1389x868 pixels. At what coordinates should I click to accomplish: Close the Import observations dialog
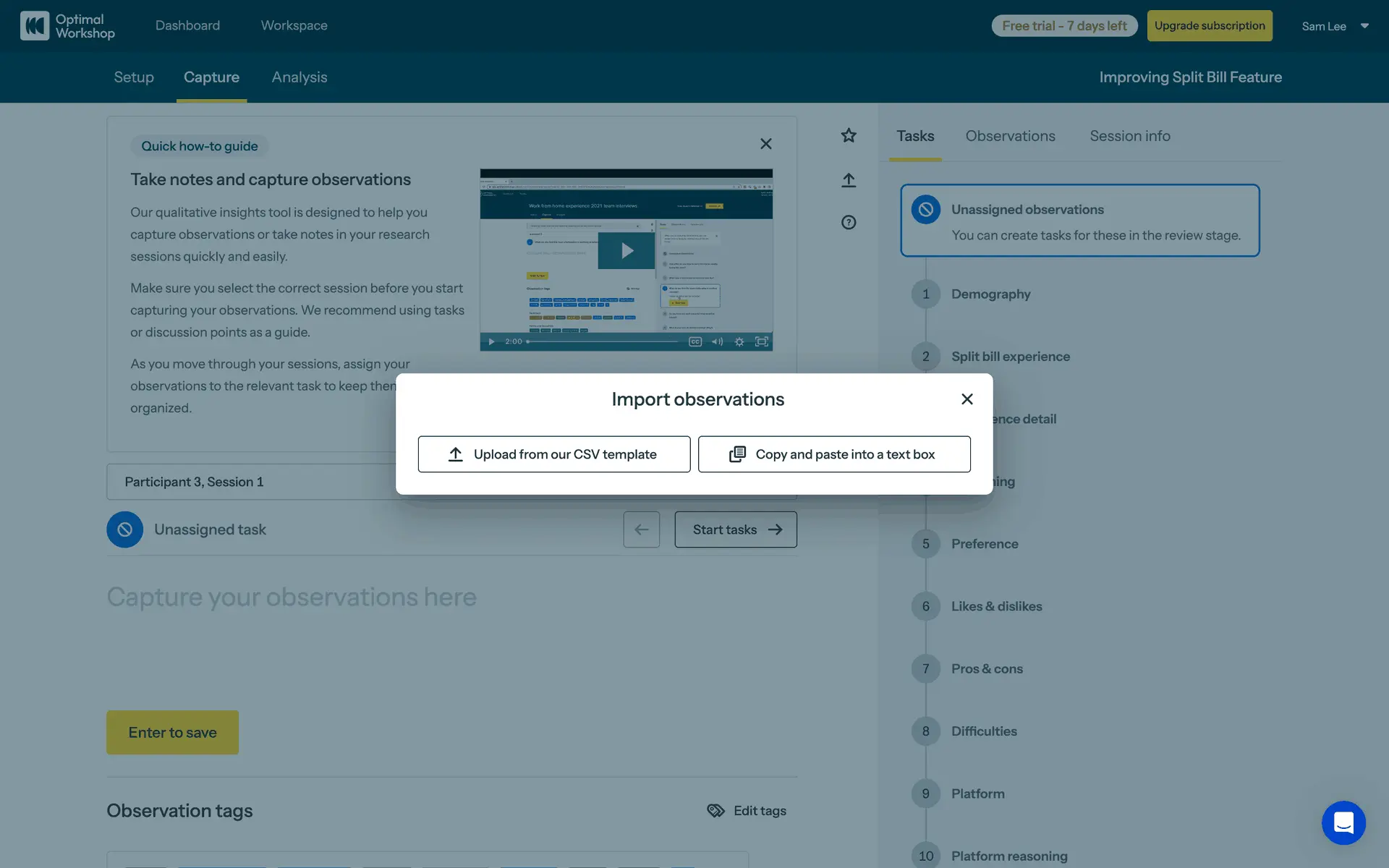point(967,399)
